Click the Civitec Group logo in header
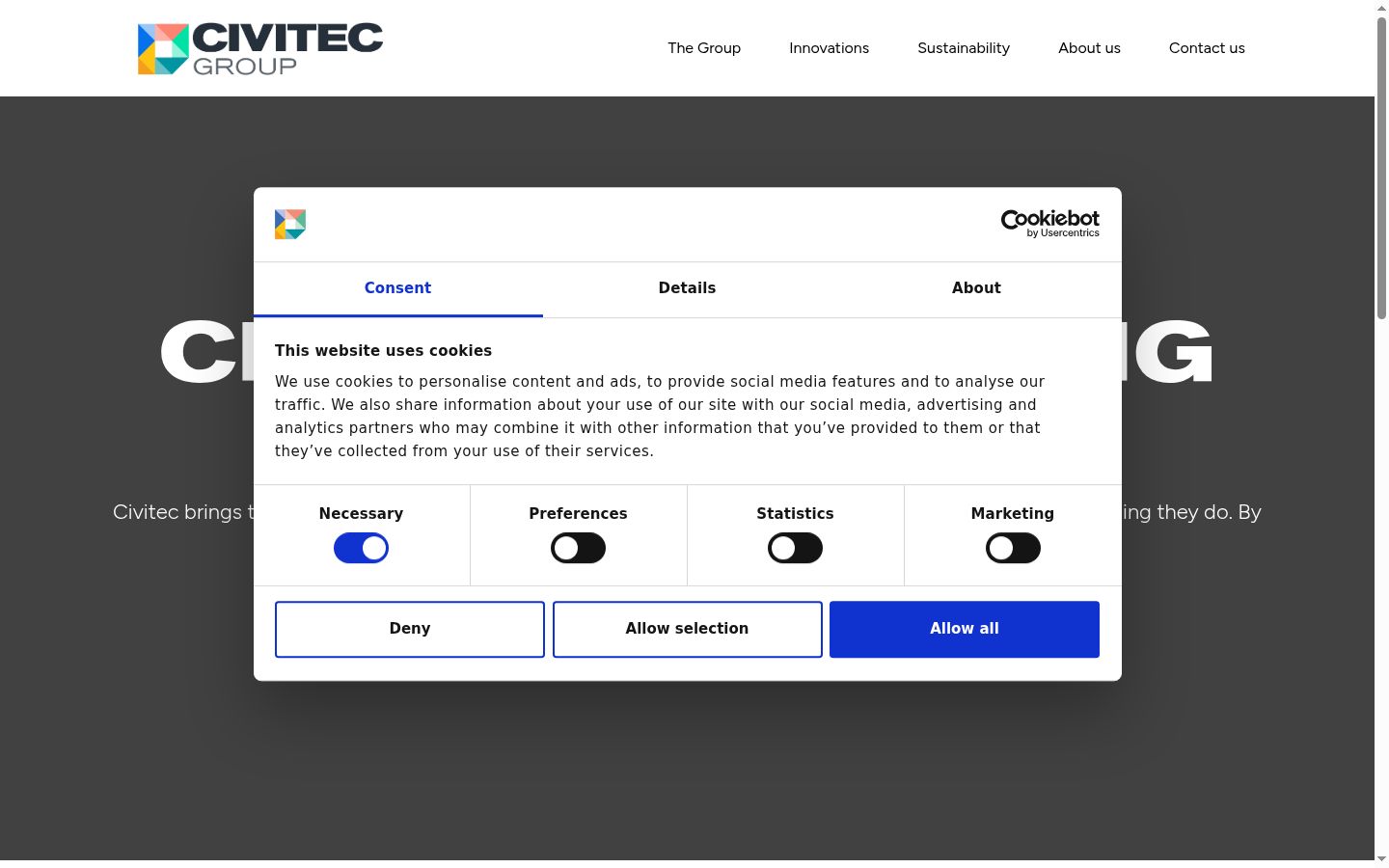This screenshot has height=868, width=1389. [x=260, y=48]
